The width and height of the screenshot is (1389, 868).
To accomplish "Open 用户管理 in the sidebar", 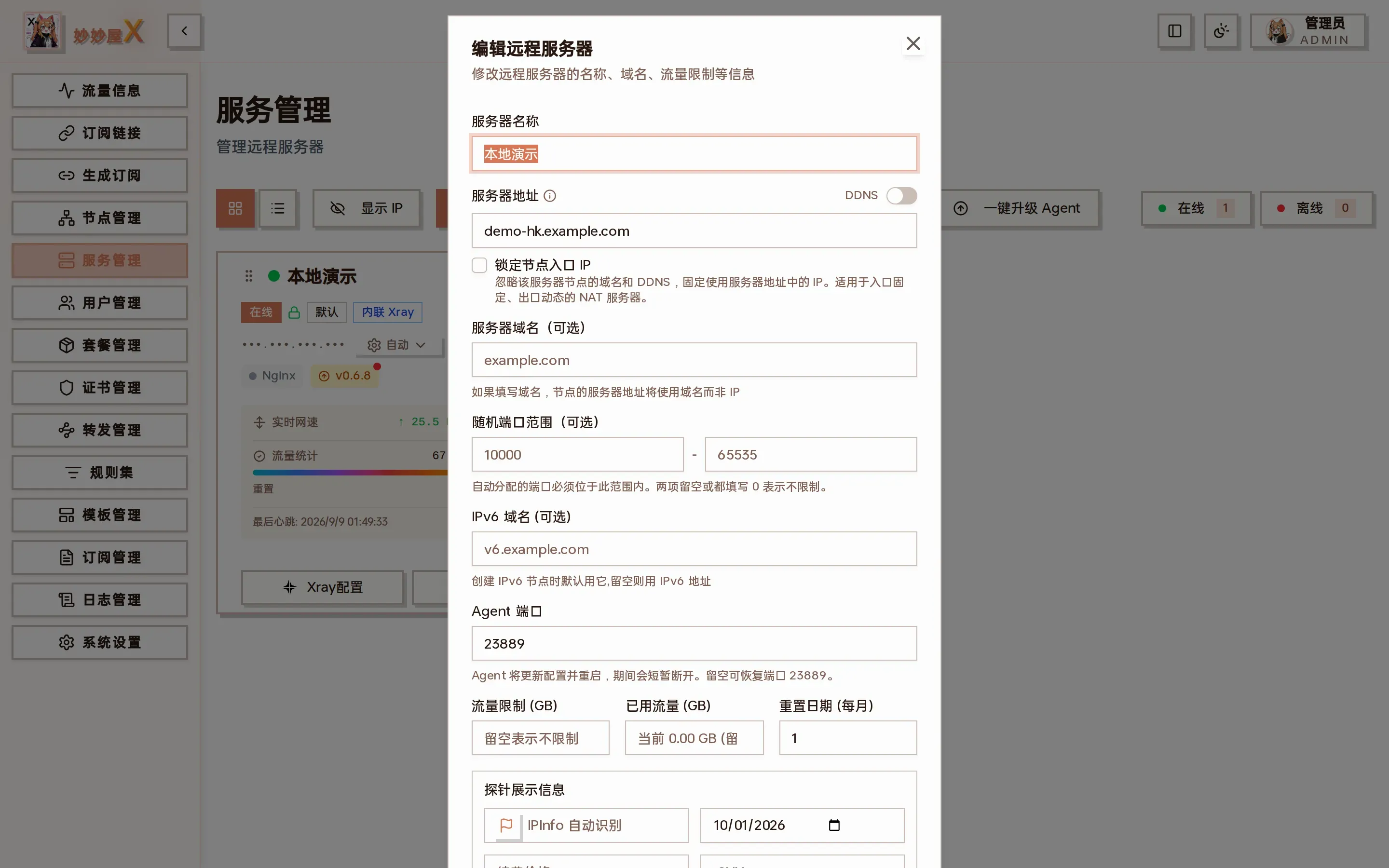I will tap(99, 303).
